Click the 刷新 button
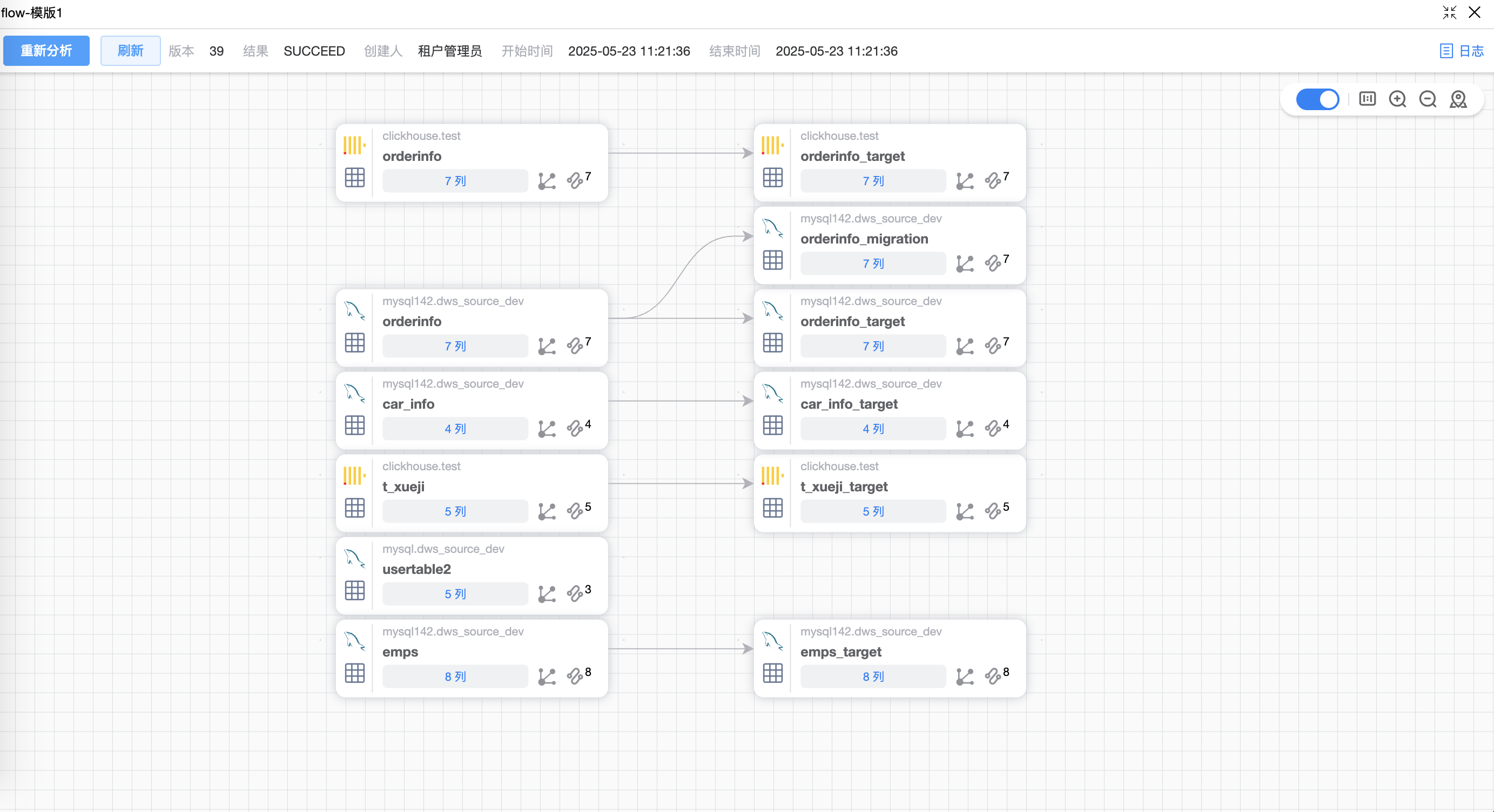 click(131, 51)
